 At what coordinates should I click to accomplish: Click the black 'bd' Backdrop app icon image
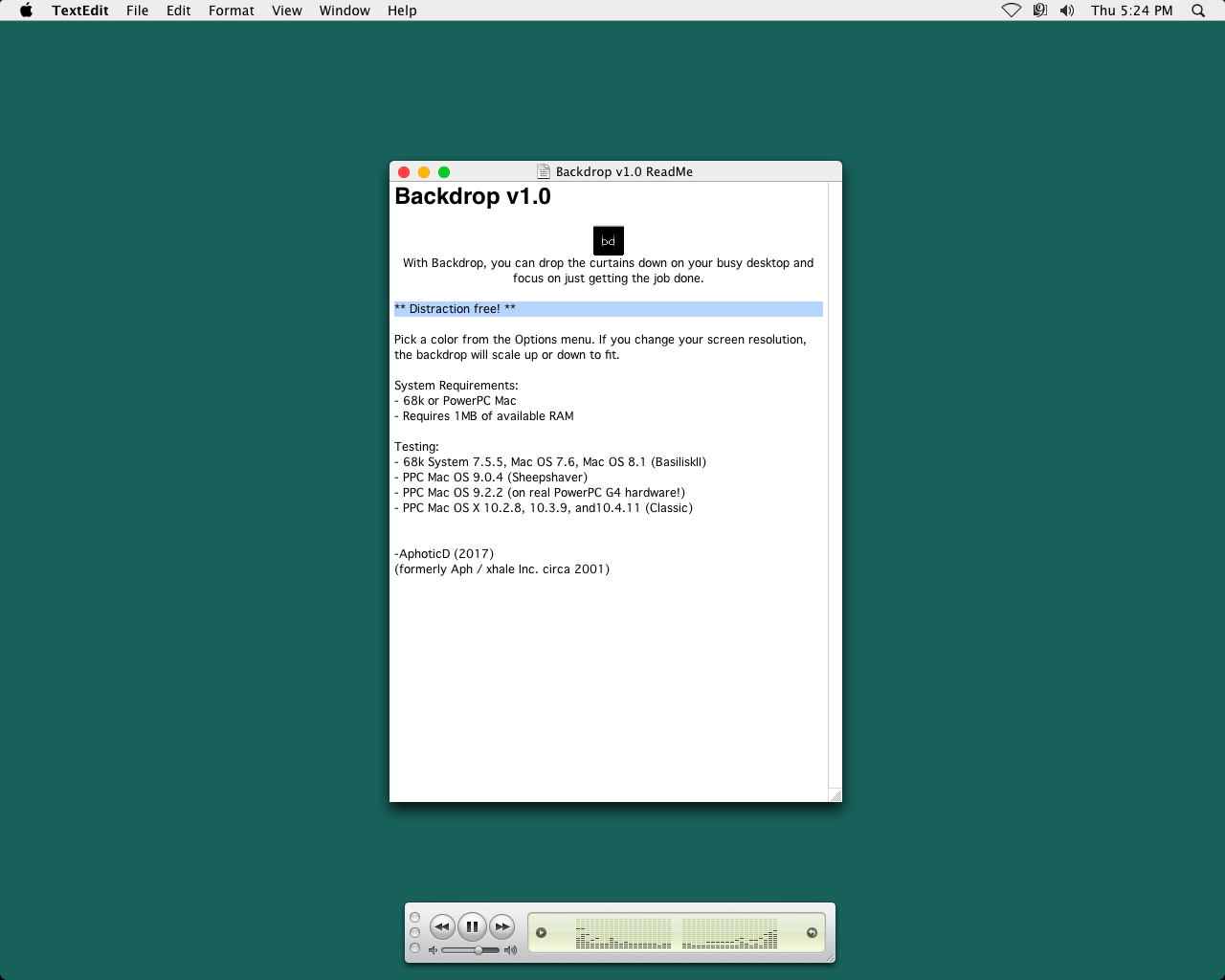click(609, 240)
